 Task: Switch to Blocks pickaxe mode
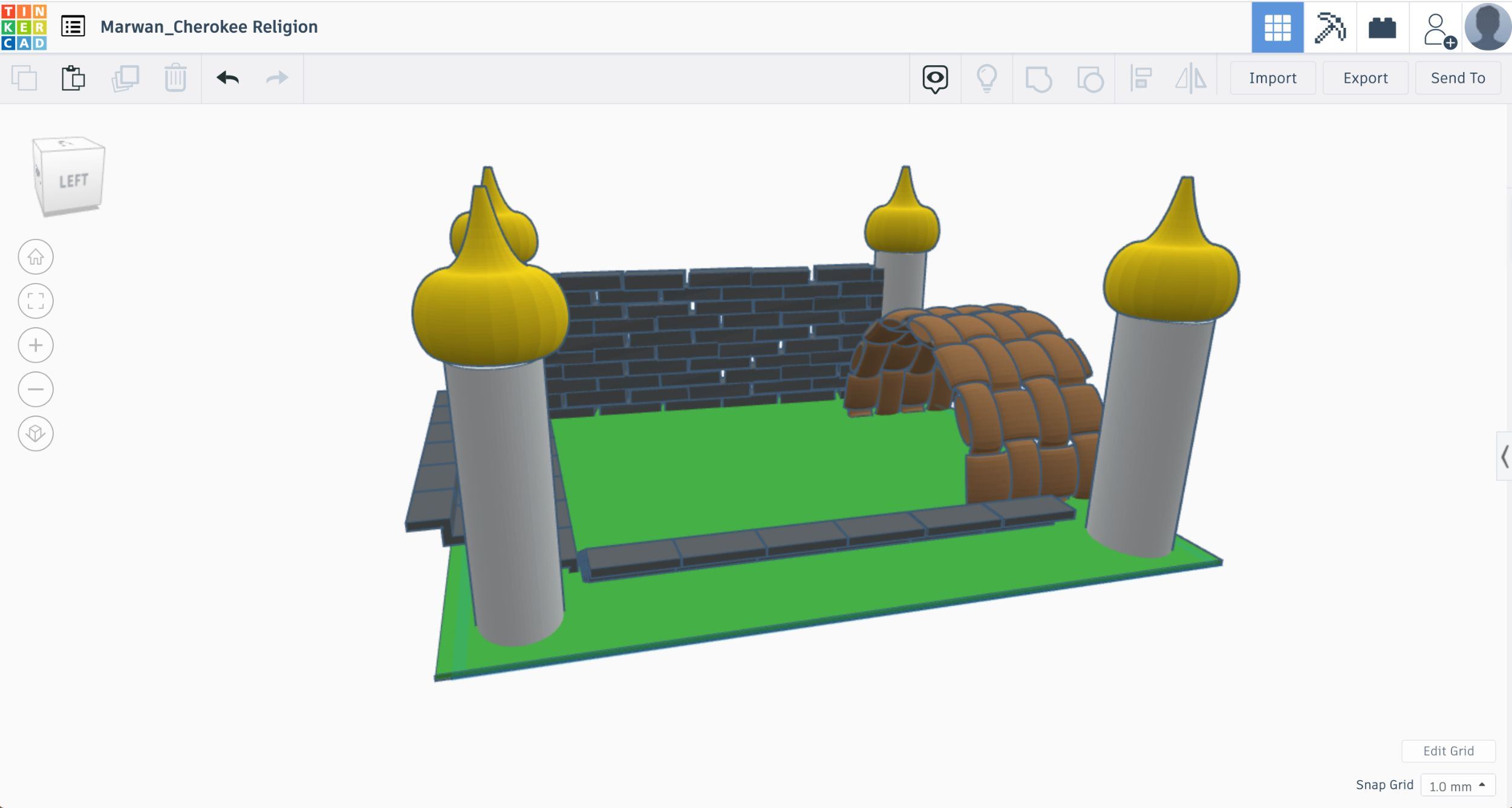pyautogui.click(x=1329, y=27)
